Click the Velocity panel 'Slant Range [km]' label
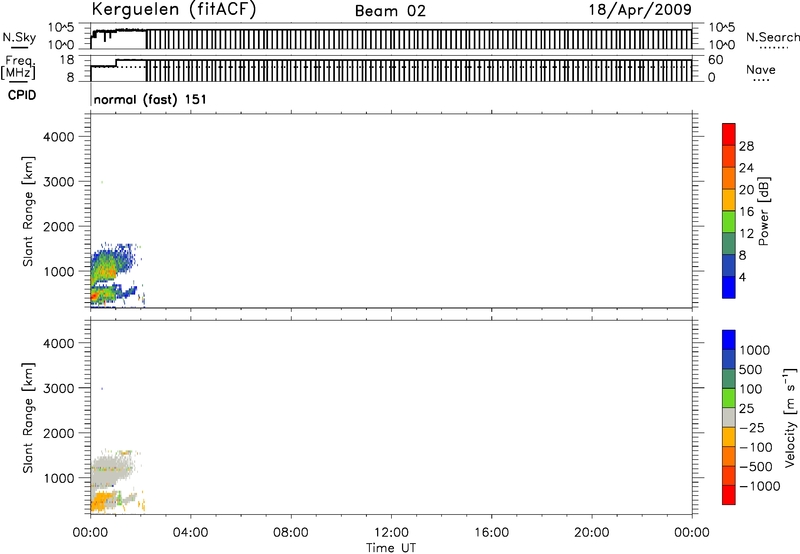This screenshot has height=554, width=800. [x=28, y=418]
